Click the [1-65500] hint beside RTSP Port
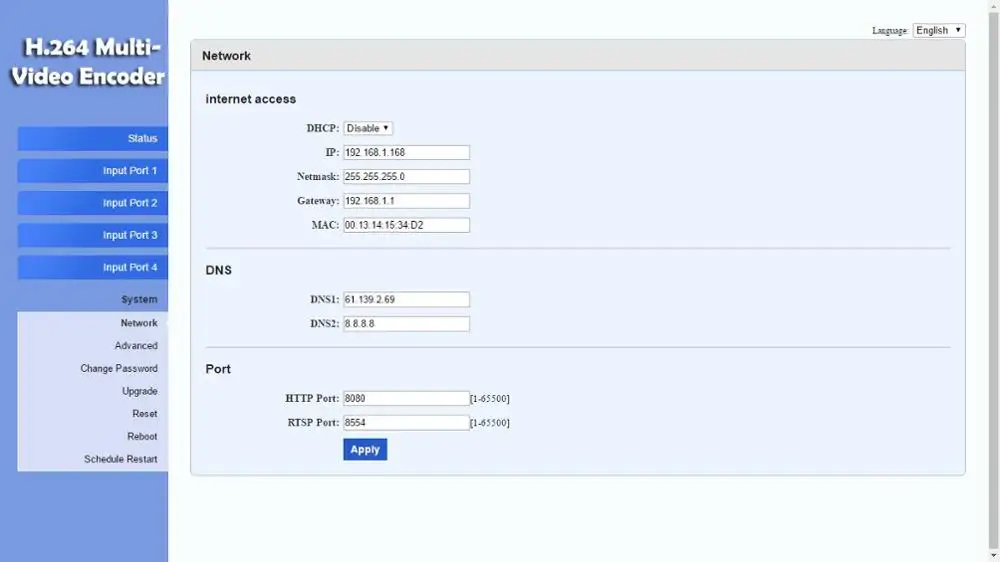This screenshot has width=1000, height=562. coord(490,423)
